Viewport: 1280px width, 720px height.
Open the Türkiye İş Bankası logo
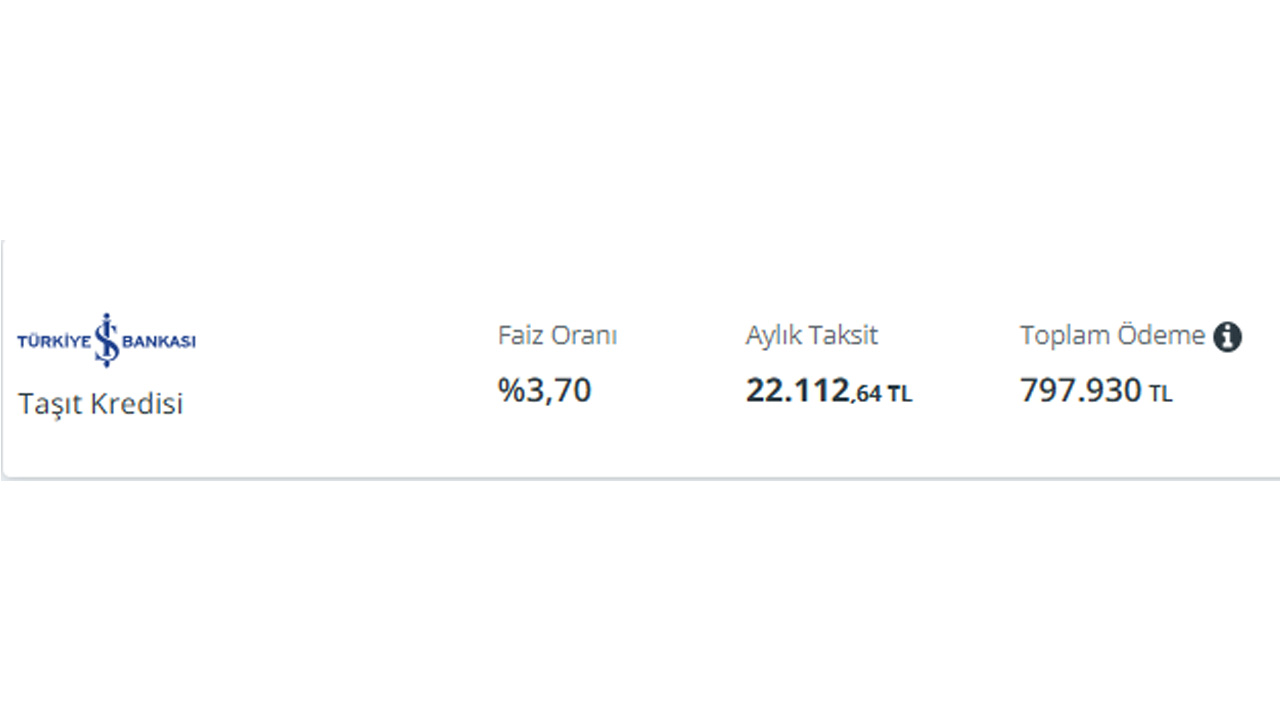point(107,340)
